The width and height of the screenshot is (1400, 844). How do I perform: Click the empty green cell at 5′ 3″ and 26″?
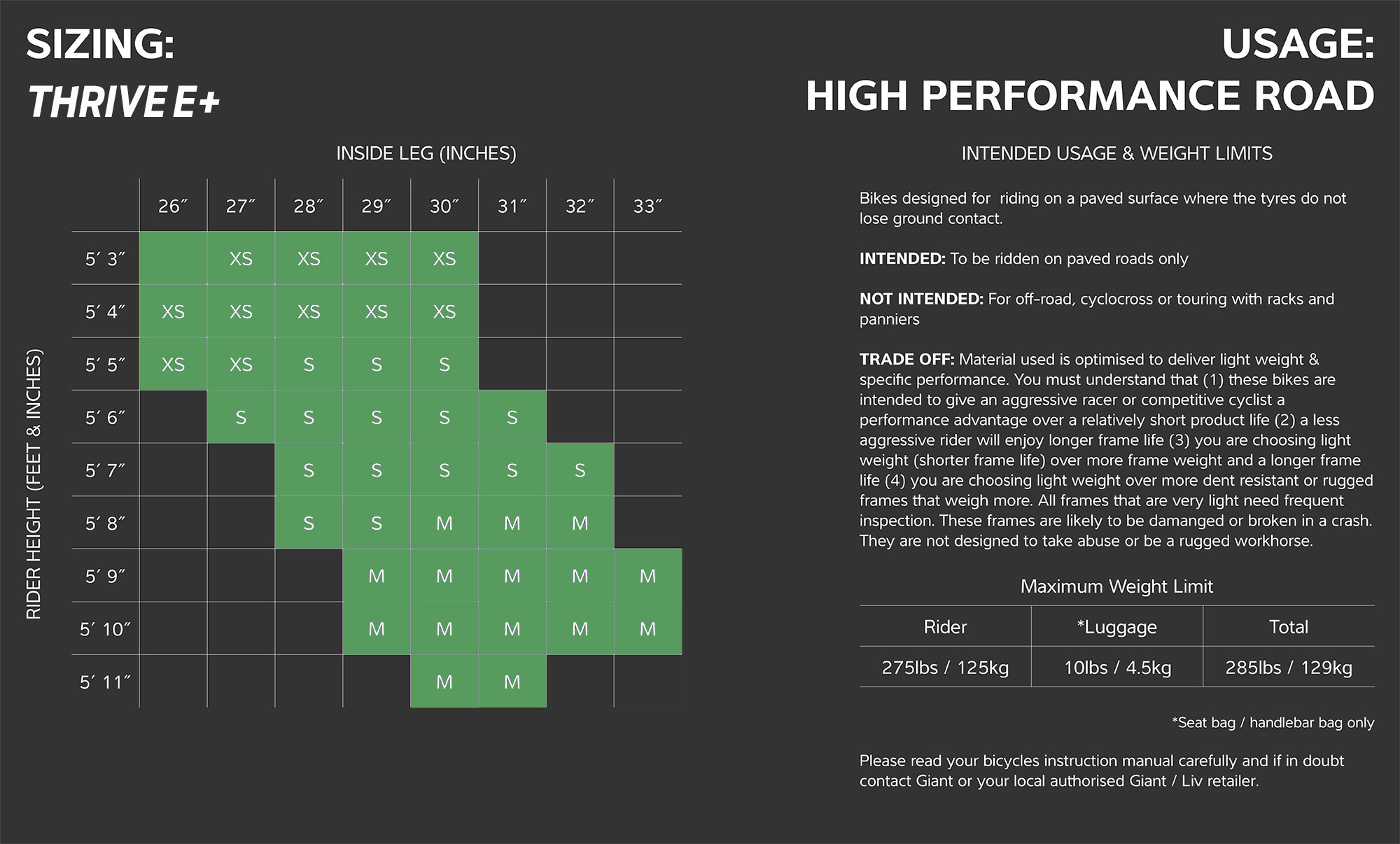click(173, 258)
